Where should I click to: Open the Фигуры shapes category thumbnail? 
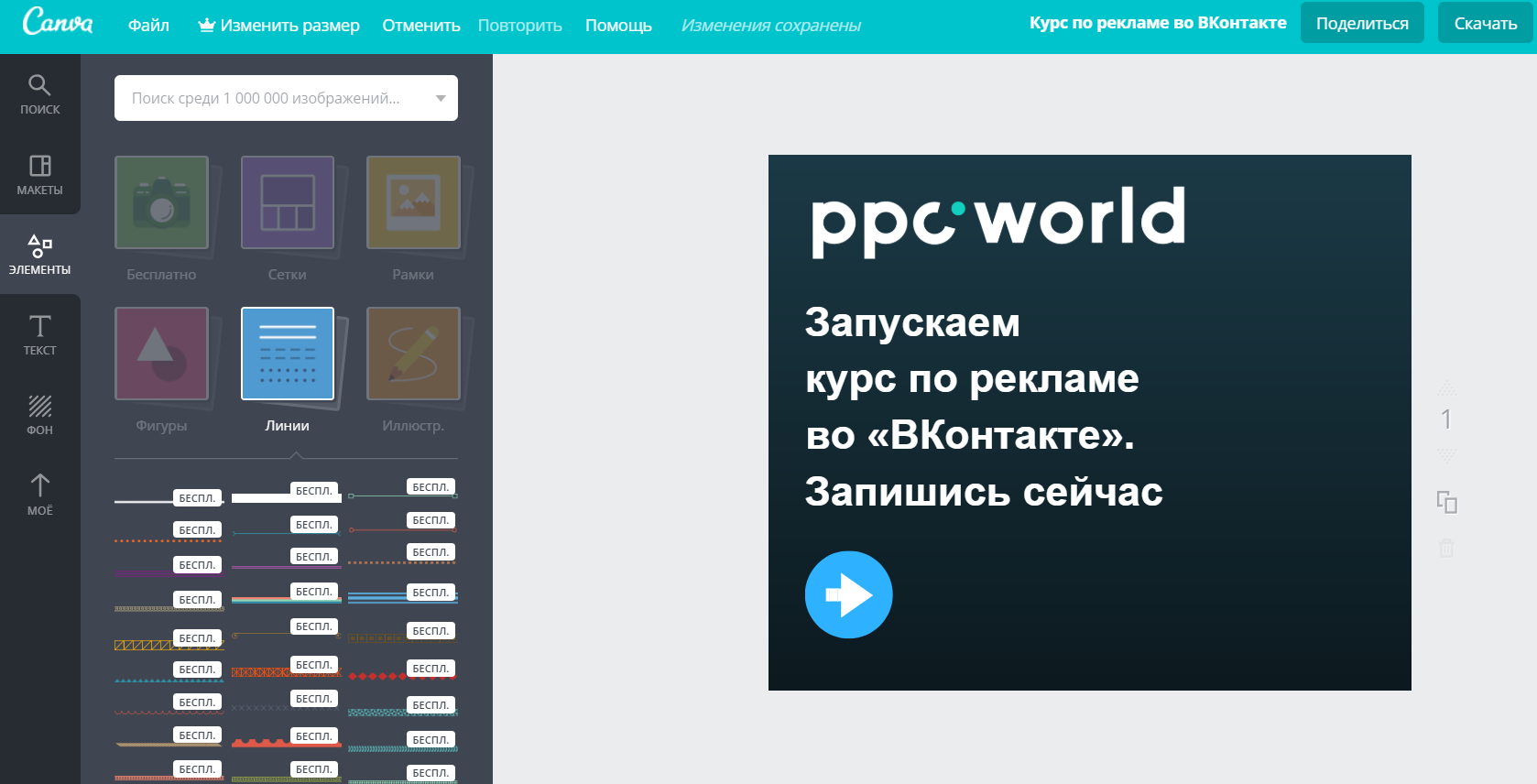(x=161, y=354)
